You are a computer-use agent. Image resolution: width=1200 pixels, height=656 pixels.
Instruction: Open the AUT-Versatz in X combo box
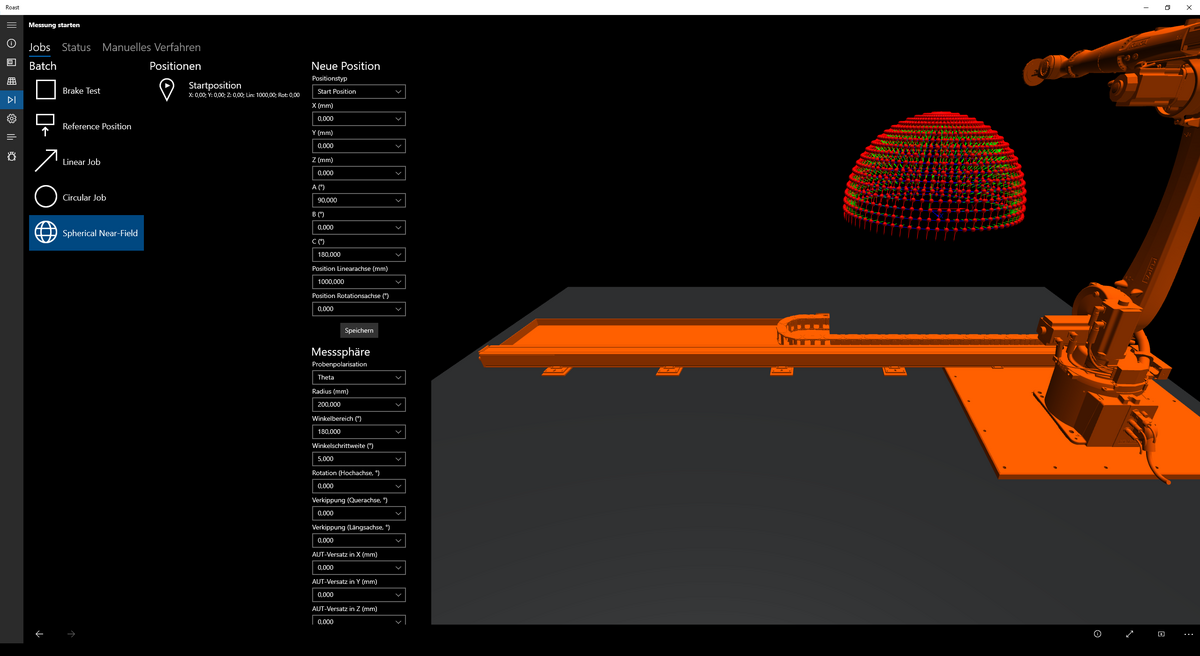coord(358,567)
